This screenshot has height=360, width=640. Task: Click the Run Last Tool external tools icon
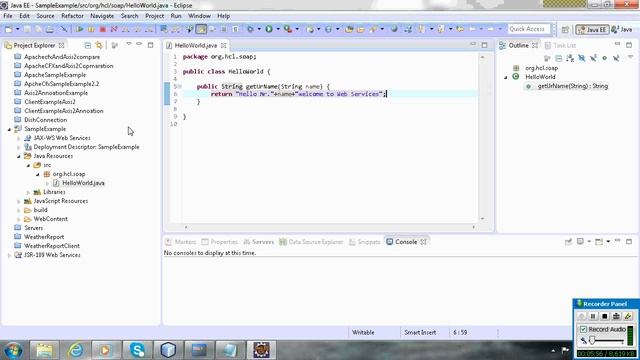(288, 29)
